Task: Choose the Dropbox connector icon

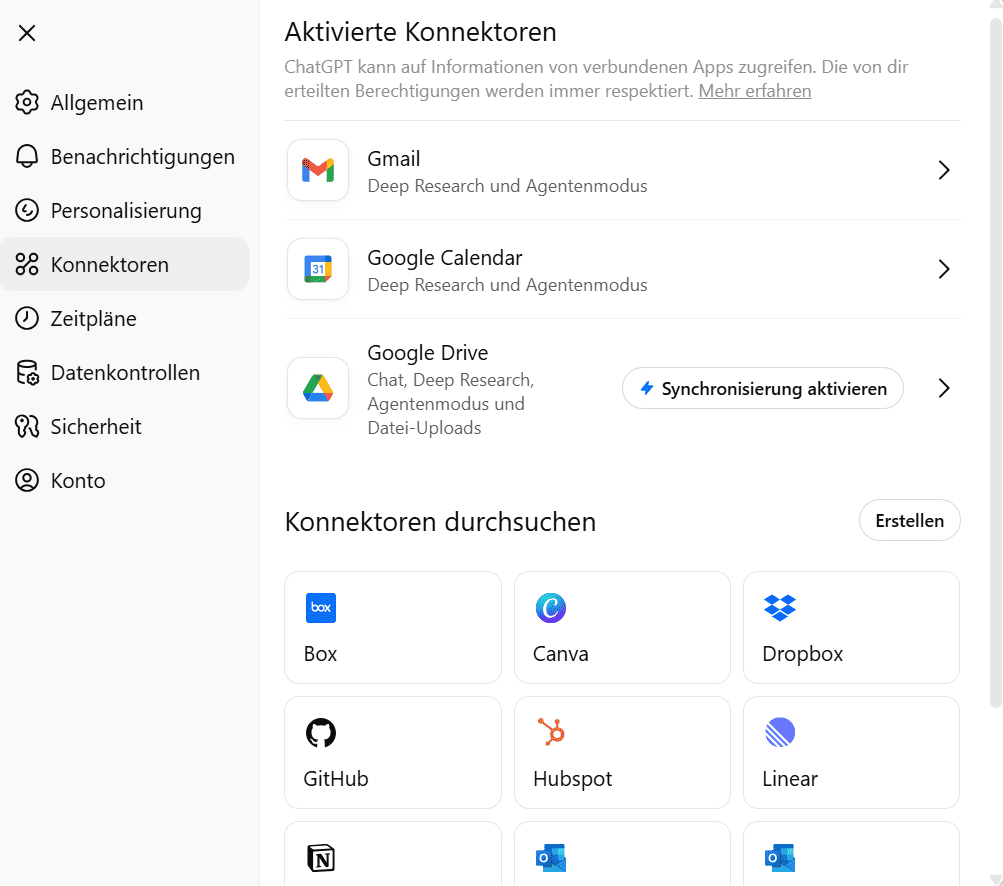Action: 780,608
